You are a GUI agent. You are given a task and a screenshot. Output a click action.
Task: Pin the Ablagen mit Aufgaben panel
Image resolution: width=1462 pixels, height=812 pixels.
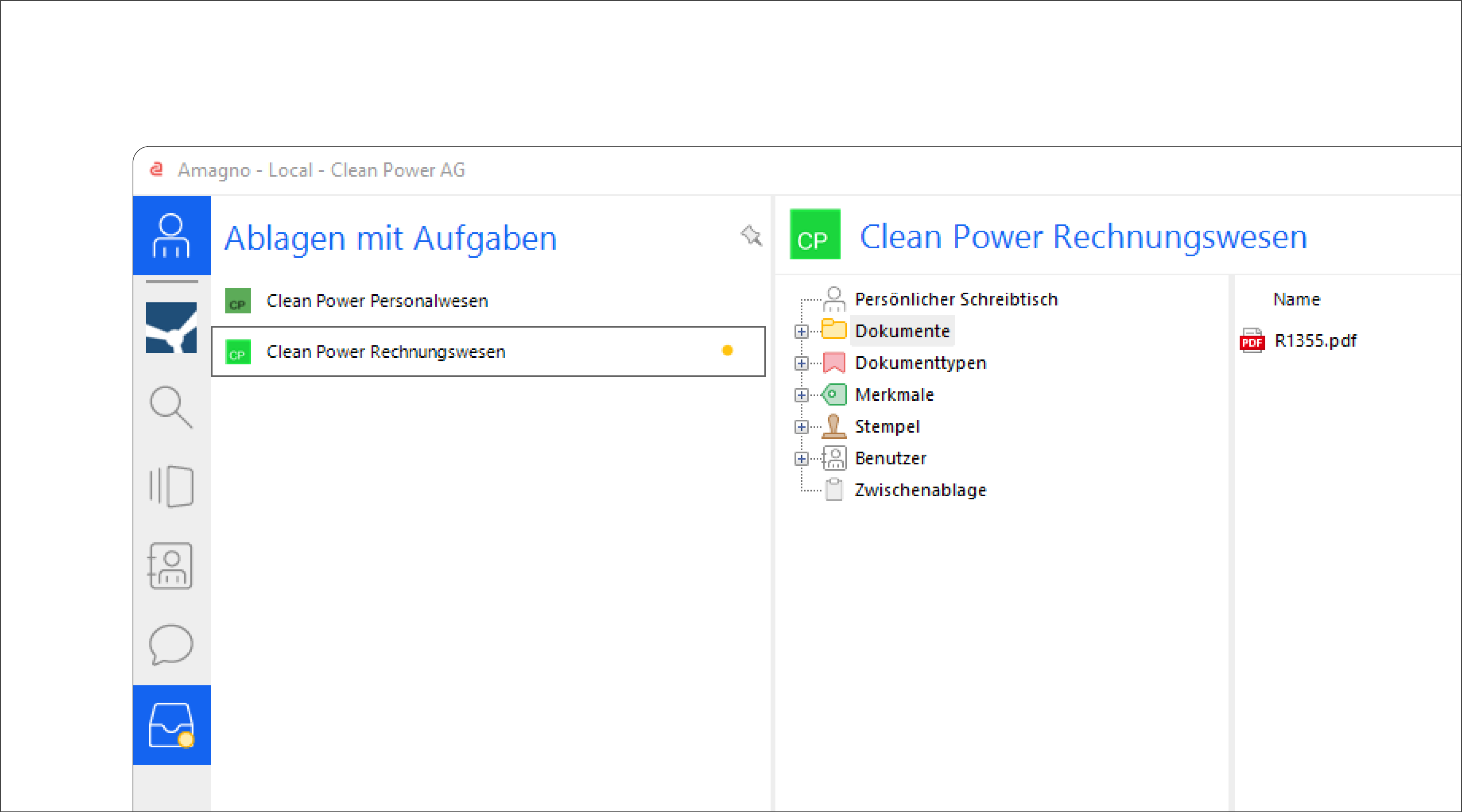(x=751, y=235)
